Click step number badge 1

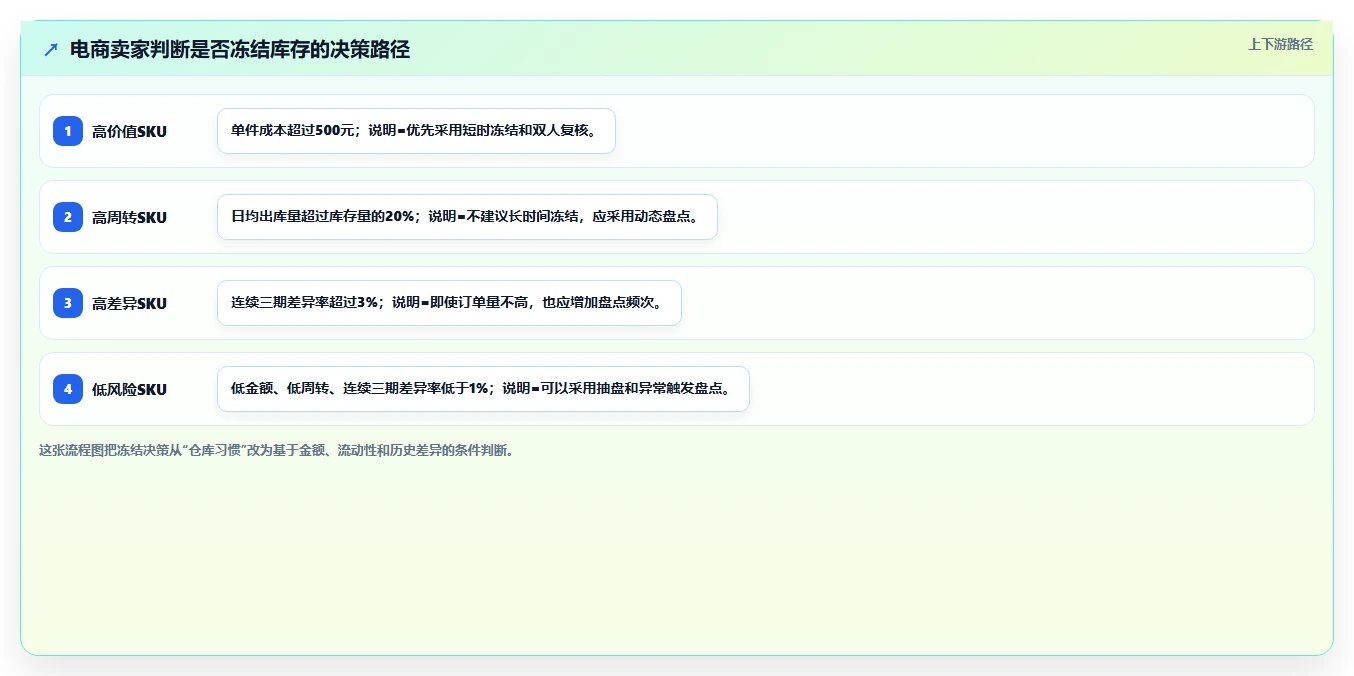[x=68, y=131]
